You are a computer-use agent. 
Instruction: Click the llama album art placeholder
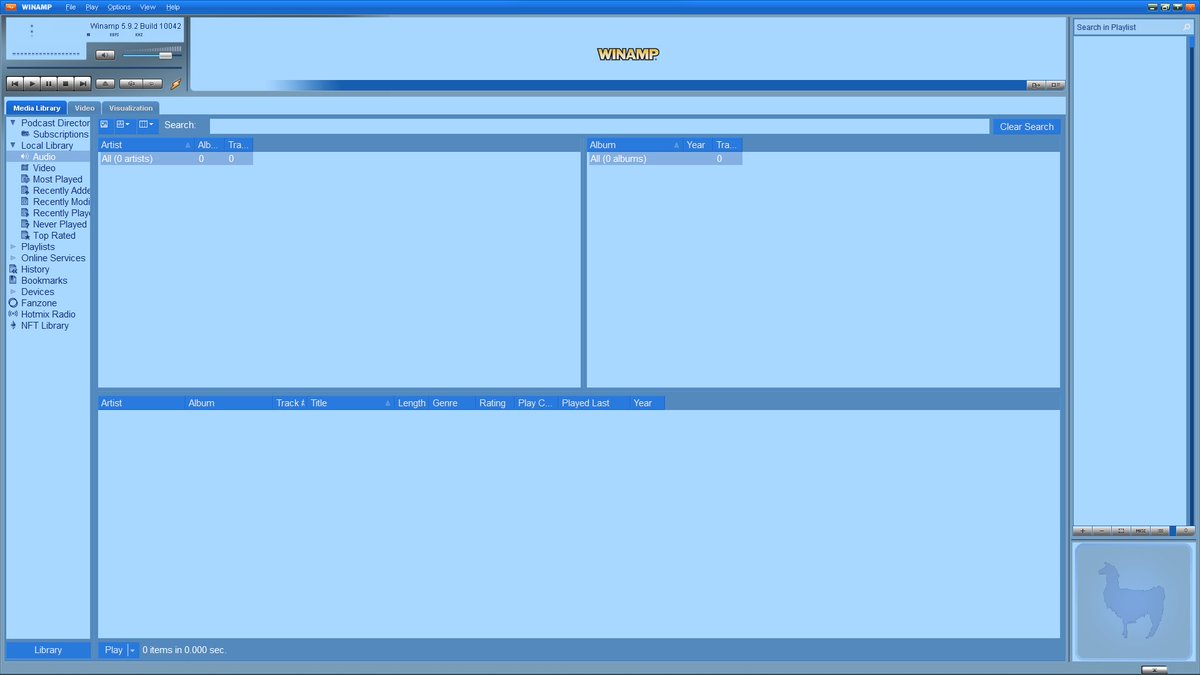click(x=1133, y=600)
